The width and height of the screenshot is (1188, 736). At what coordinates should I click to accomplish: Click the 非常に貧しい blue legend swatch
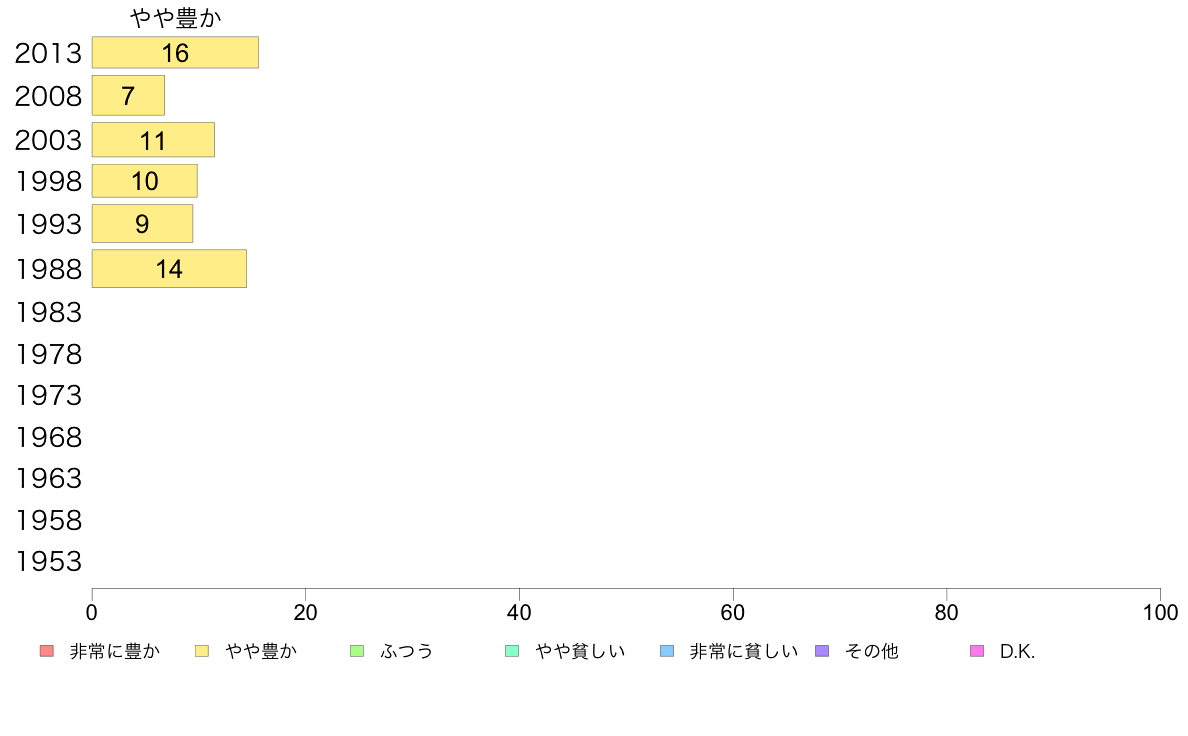[667, 651]
